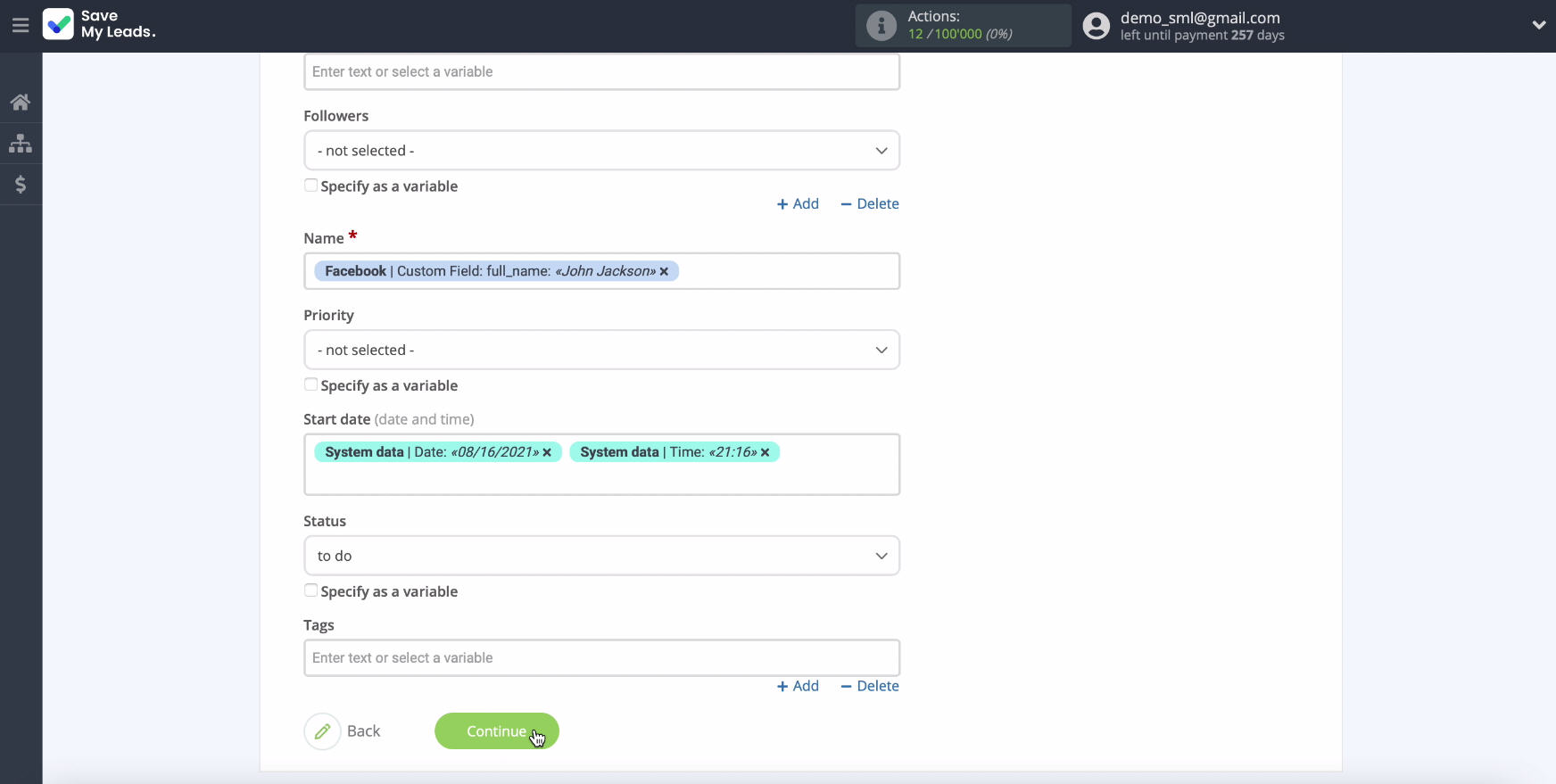
Task: Expand the account menu chevron
Action: point(1538,25)
